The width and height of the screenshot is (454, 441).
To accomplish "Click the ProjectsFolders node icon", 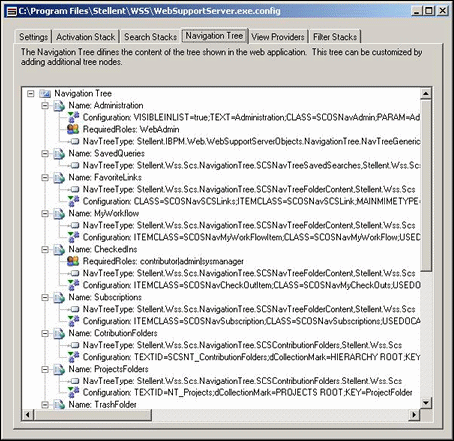I will (59, 369).
